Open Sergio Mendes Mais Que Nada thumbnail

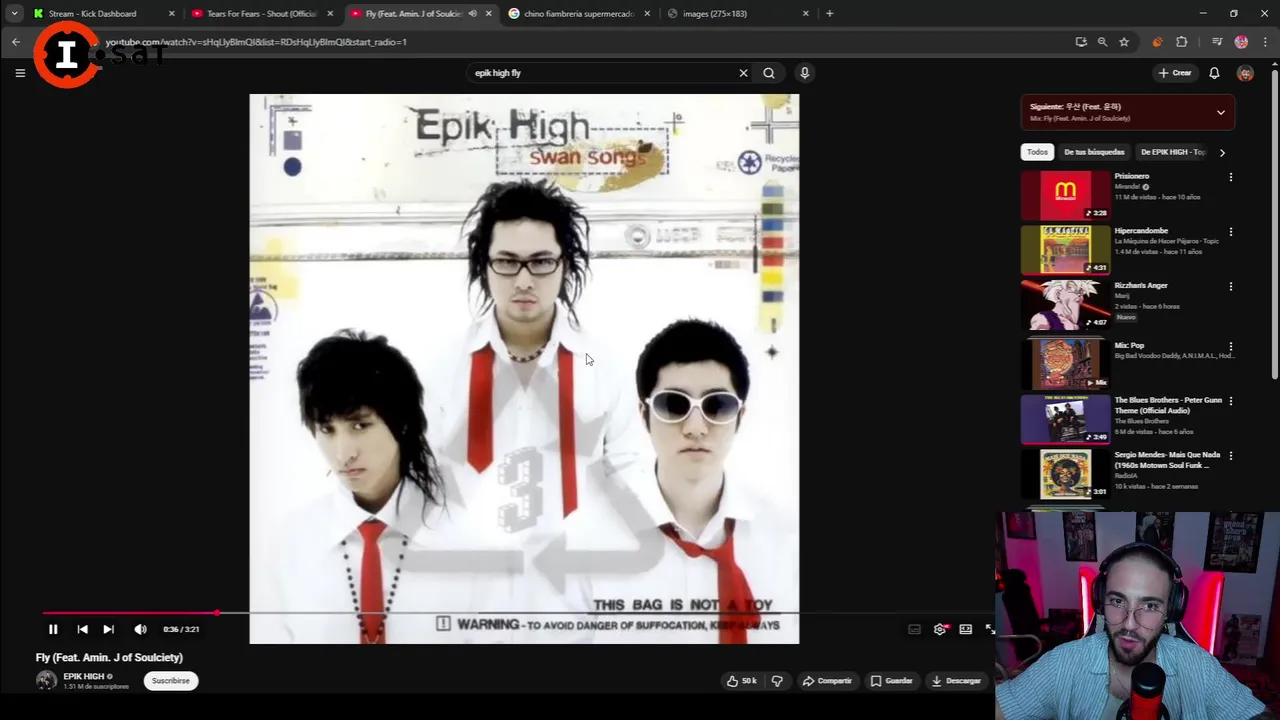(1065, 474)
